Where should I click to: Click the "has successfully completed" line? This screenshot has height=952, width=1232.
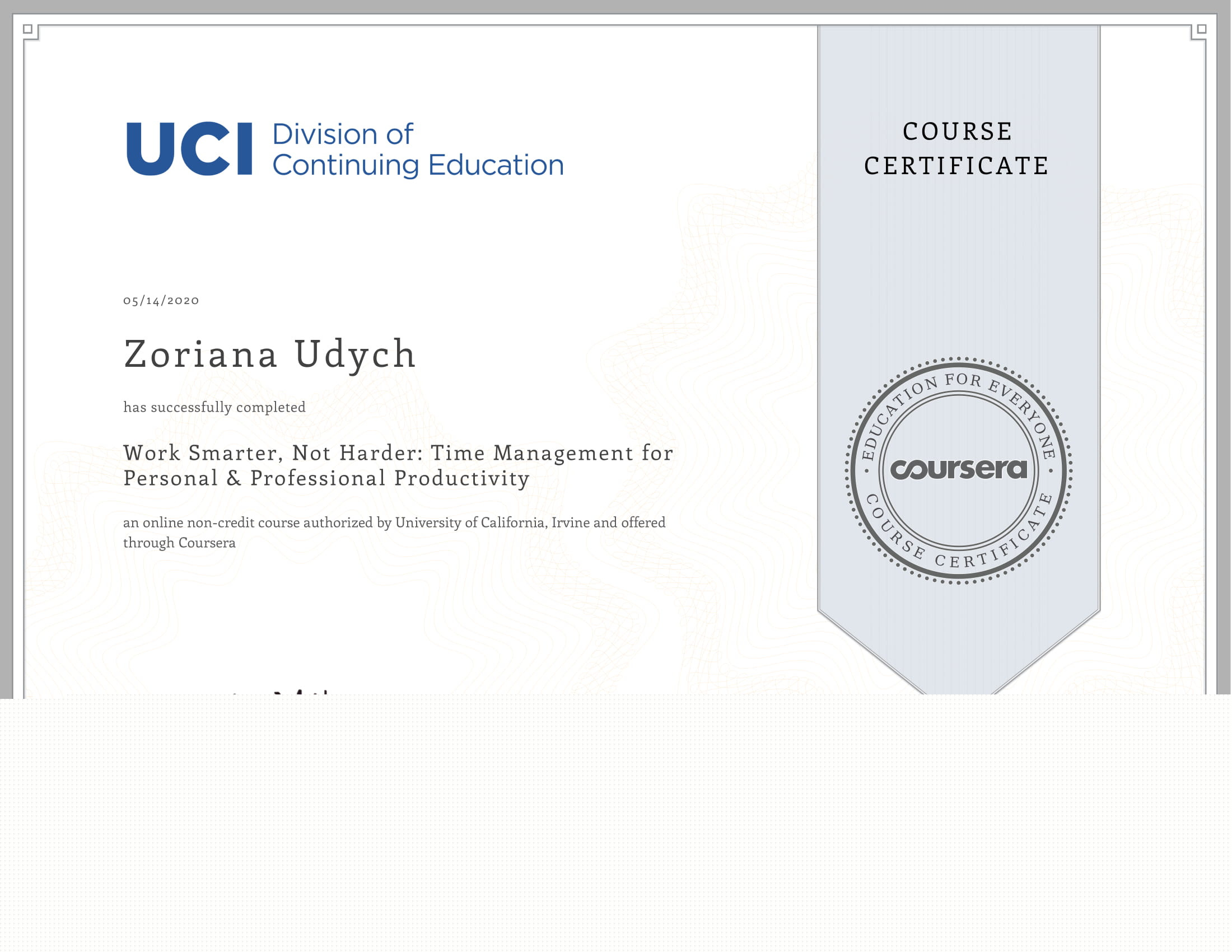tap(214, 407)
